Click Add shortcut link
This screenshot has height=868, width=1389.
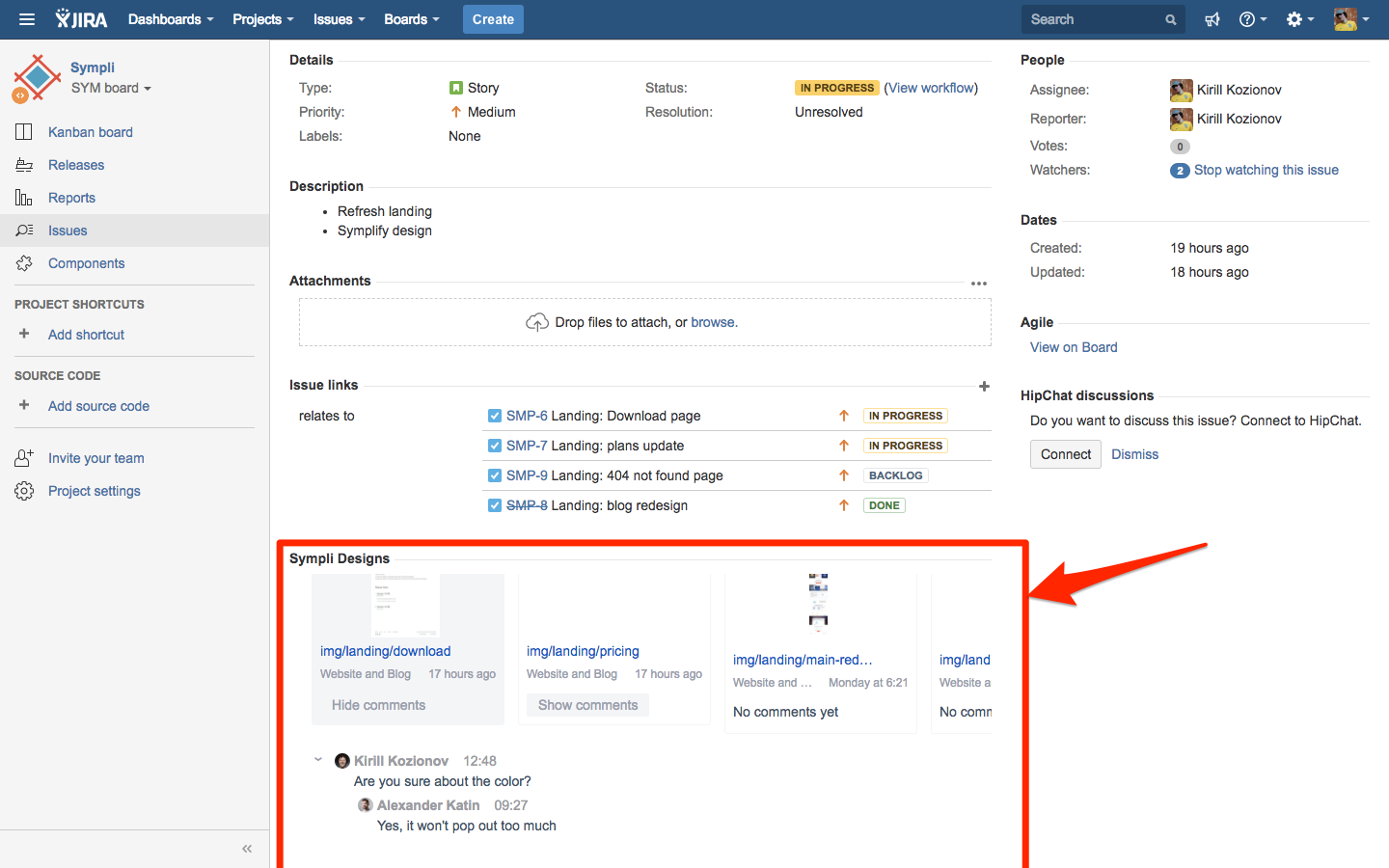(x=86, y=335)
